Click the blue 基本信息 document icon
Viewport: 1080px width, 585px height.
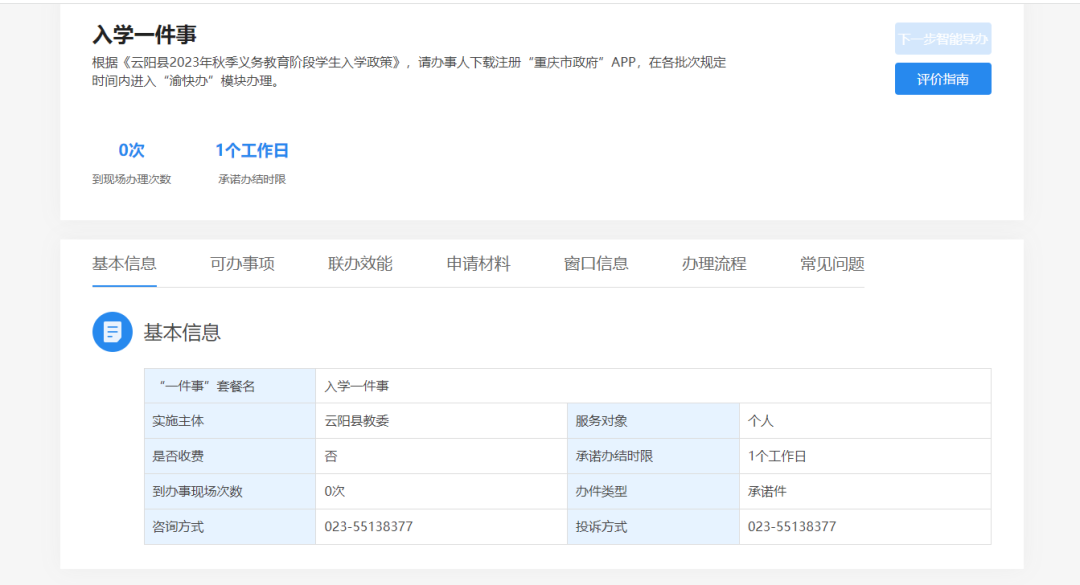click(x=112, y=332)
